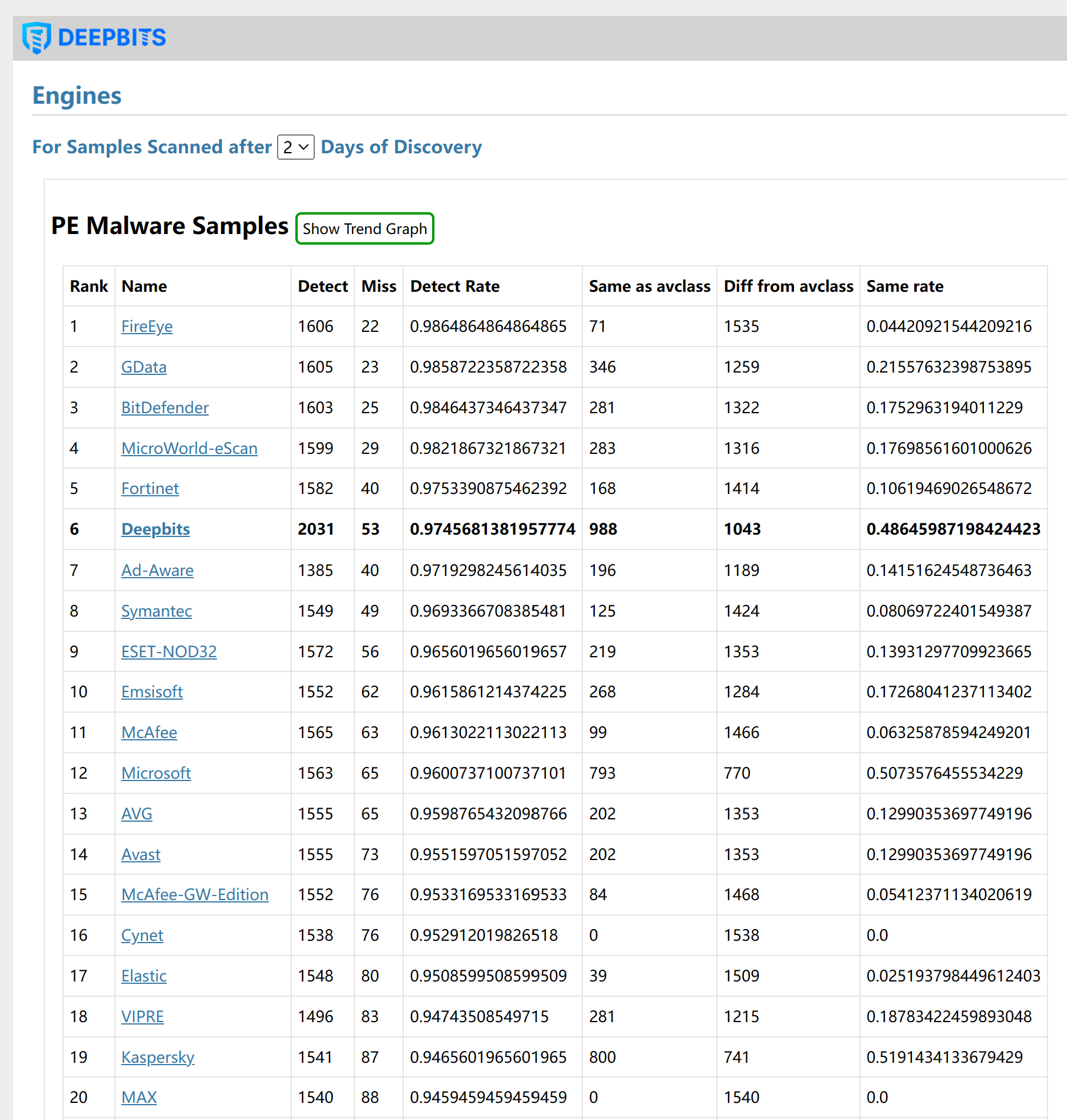Select Deepbits same rate 0.48645987198424423
The height and width of the screenshot is (1120, 1067).
coord(953,529)
